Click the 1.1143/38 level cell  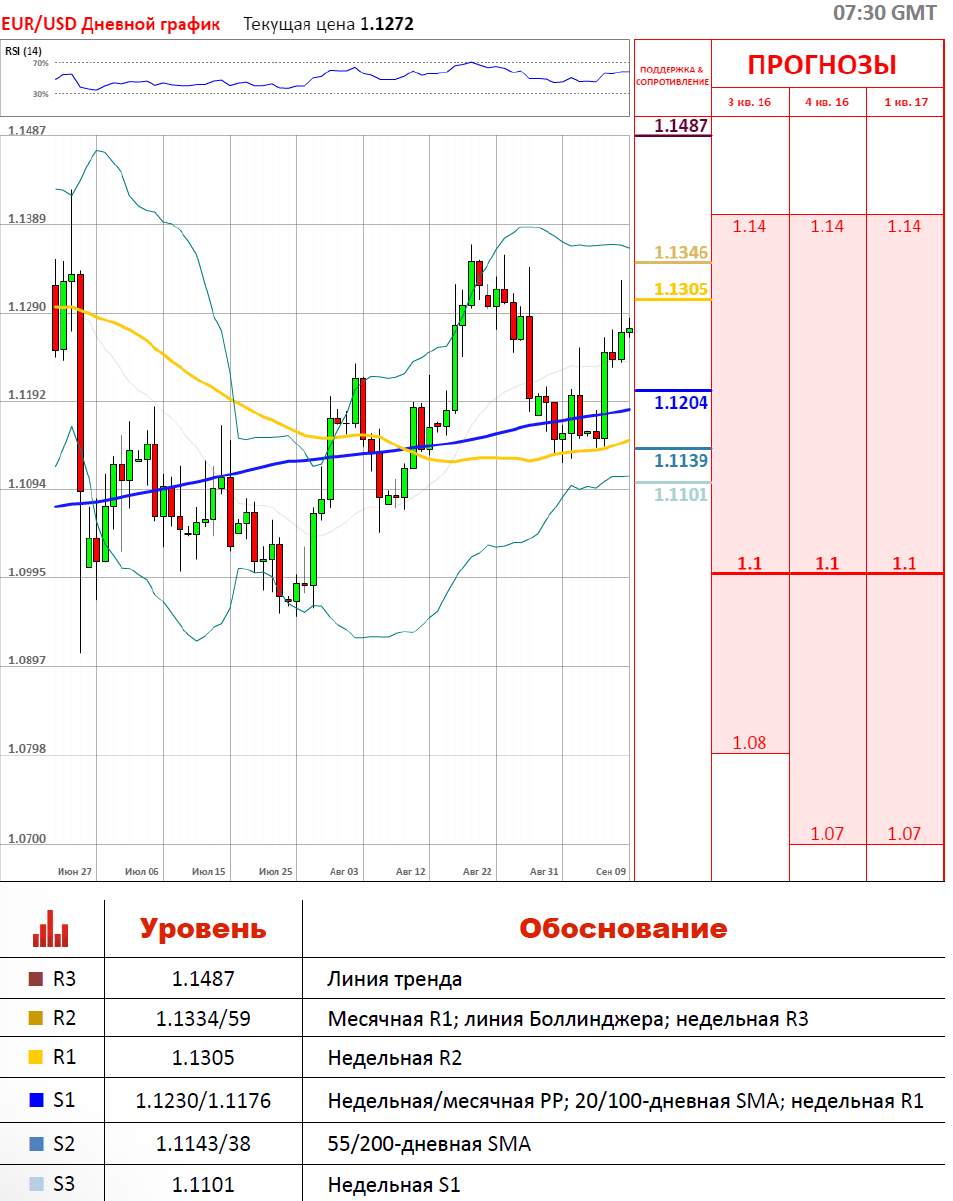pos(203,1144)
